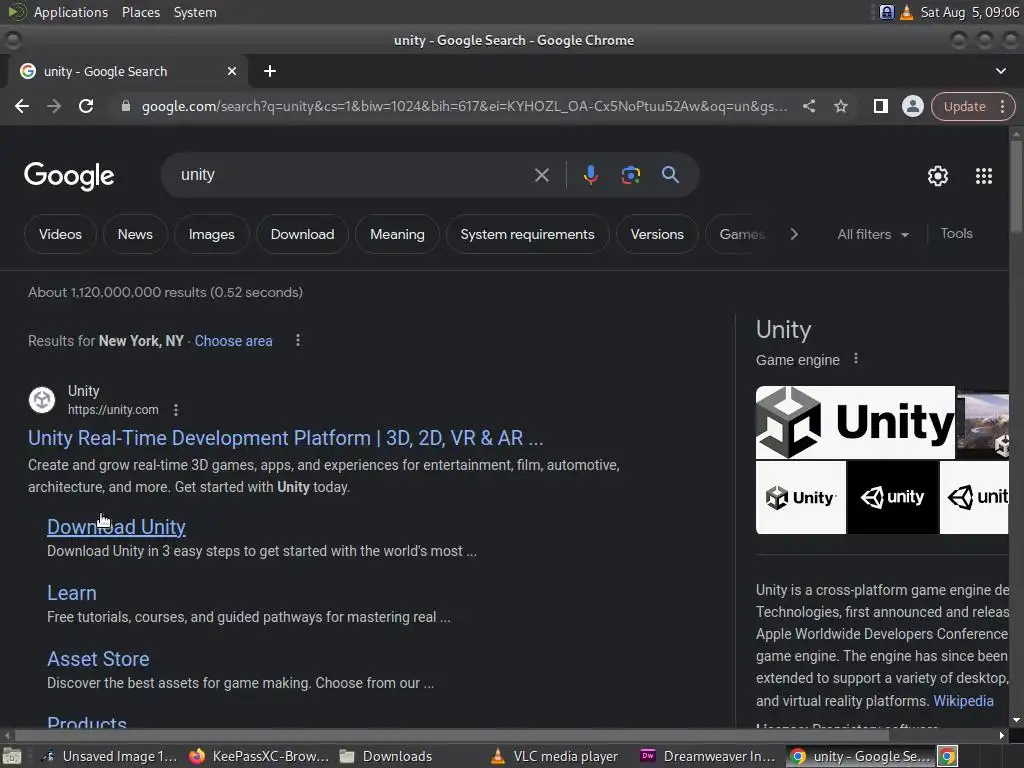Show more filter chips with right chevron

coord(793,234)
